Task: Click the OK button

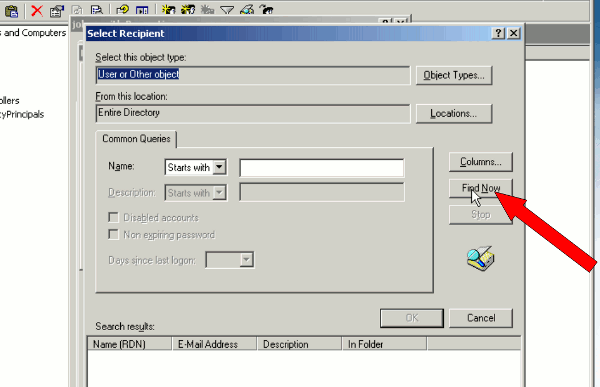Action: 412,318
